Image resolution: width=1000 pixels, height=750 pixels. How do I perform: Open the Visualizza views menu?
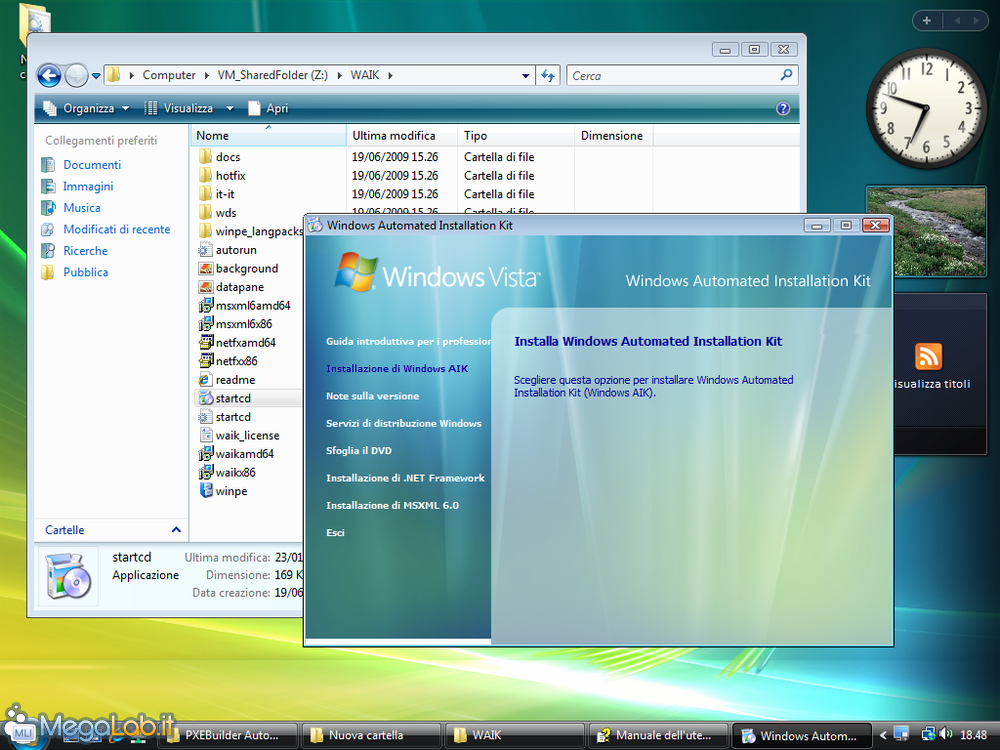tap(189, 108)
